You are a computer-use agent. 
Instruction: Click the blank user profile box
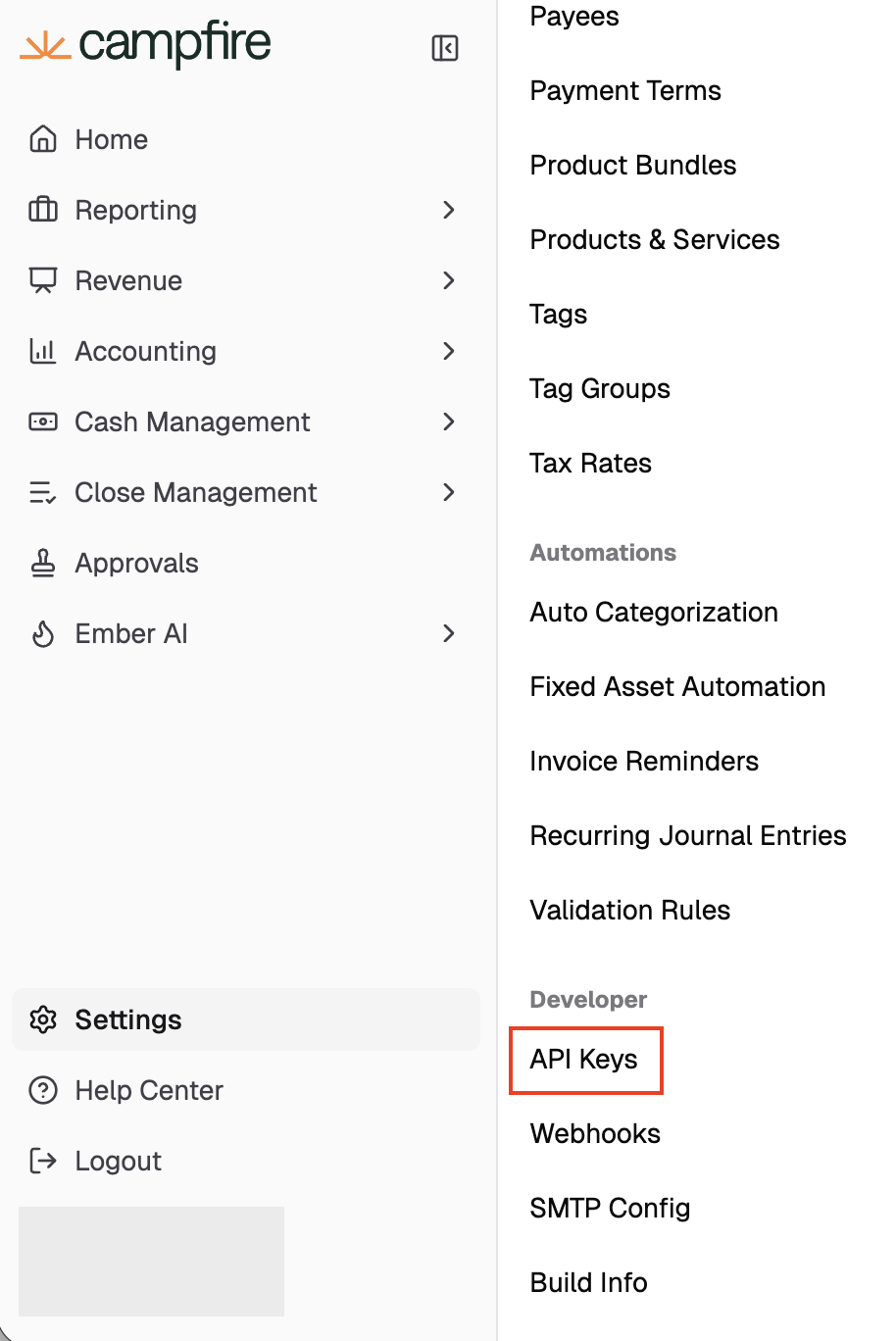(151, 1261)
